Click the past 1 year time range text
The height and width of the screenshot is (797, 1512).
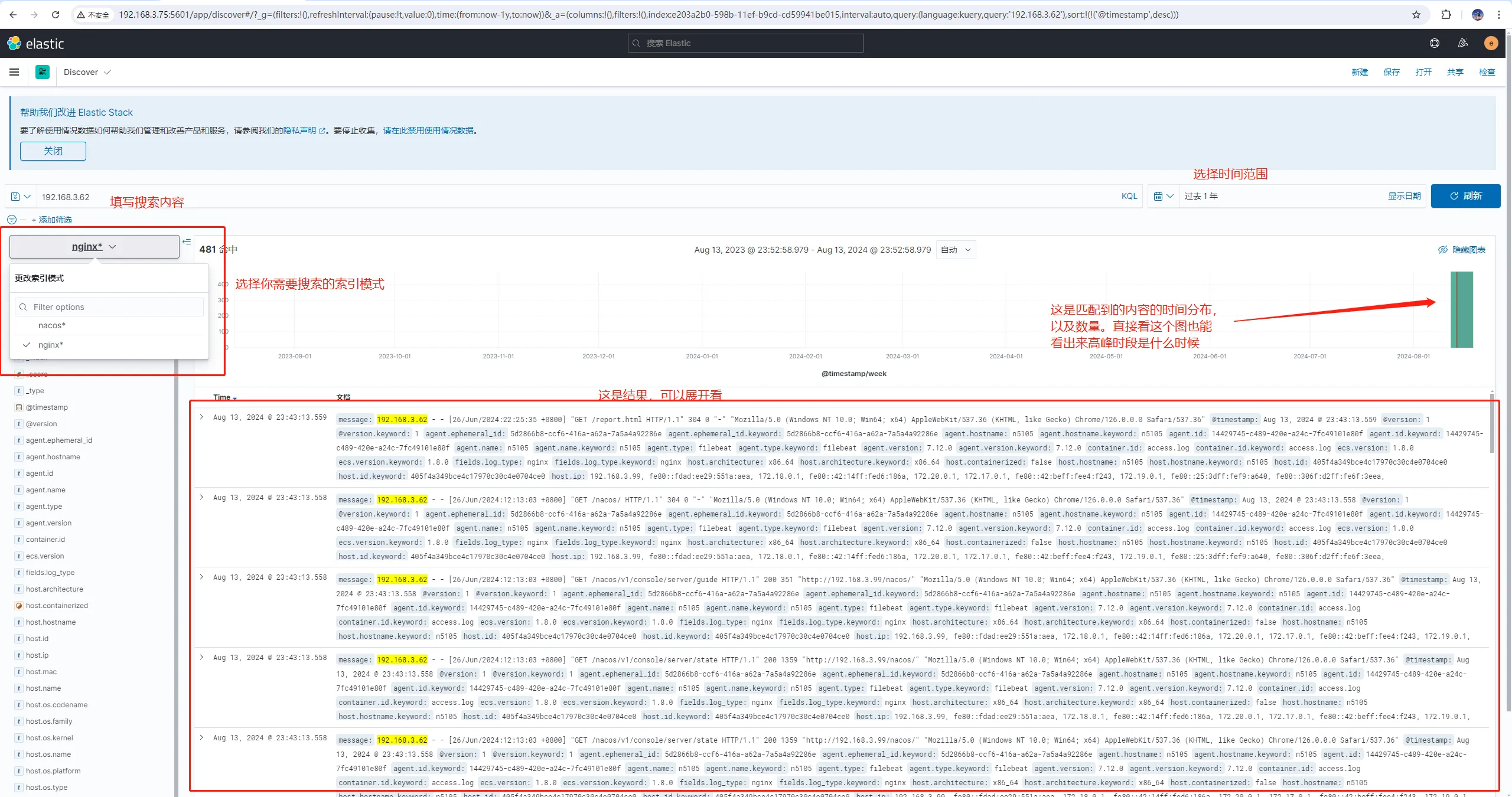coord(1201,196)
